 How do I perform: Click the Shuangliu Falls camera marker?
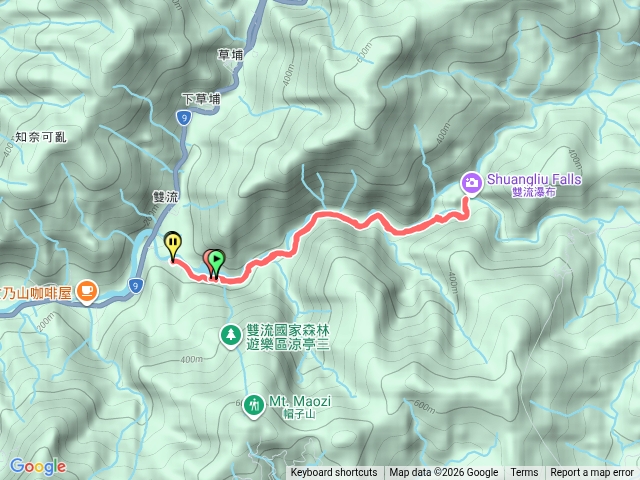point(471,183)
